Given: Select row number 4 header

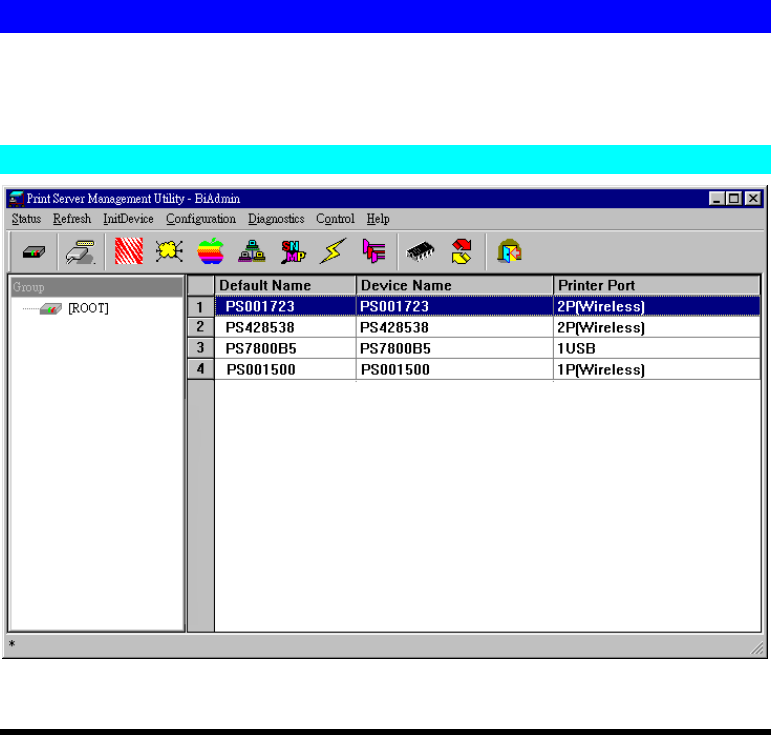Looking at the screenshot, I should 200,369.
